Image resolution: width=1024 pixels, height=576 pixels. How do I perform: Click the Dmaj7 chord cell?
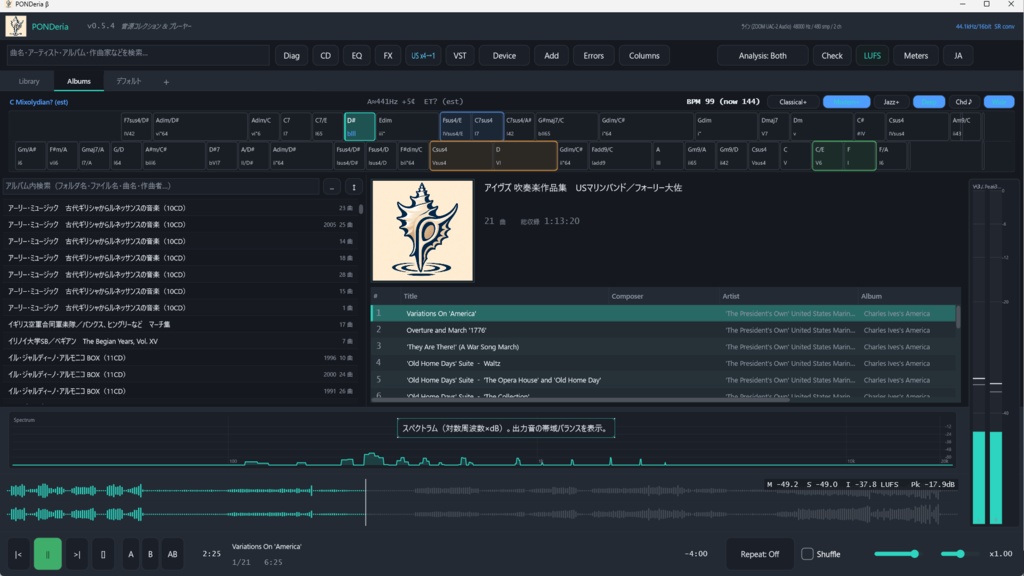pos(773,127)
